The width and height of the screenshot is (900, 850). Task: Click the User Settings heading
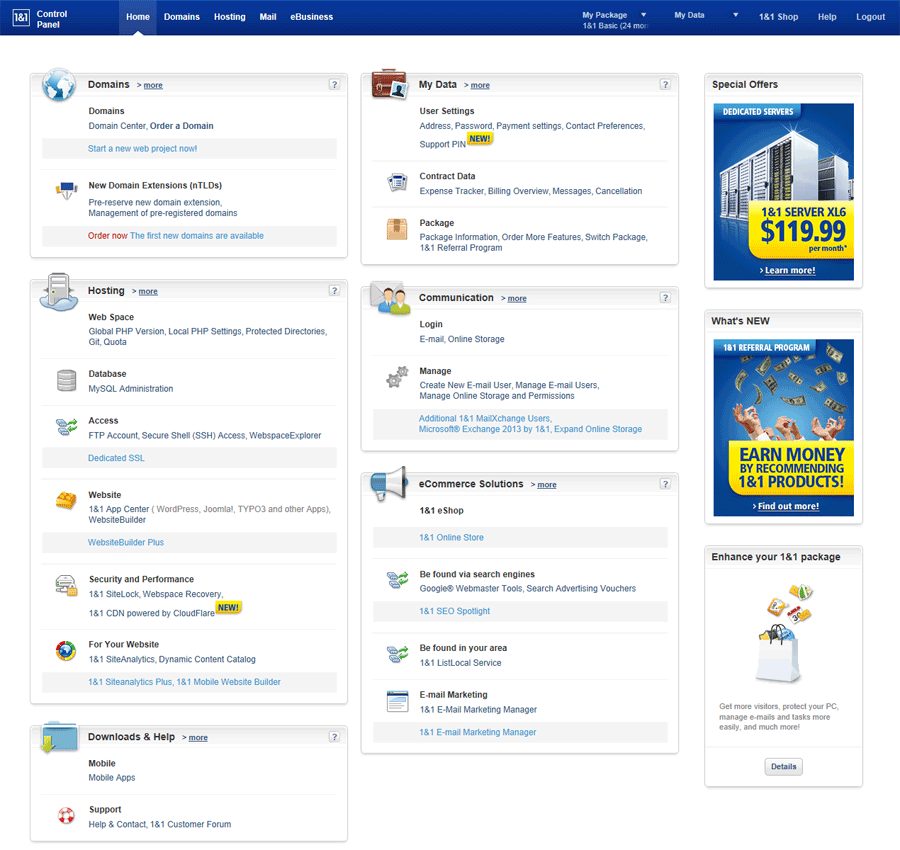pyautogui.click(x=447, y=111)
